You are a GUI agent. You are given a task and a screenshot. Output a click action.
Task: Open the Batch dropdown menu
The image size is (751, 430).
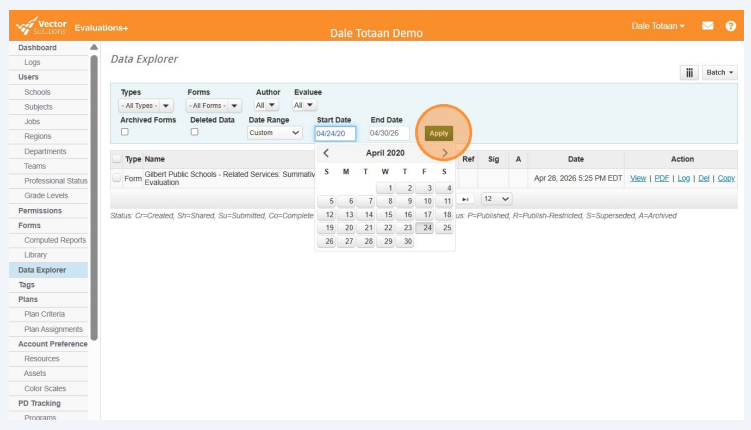coord(720,72)
